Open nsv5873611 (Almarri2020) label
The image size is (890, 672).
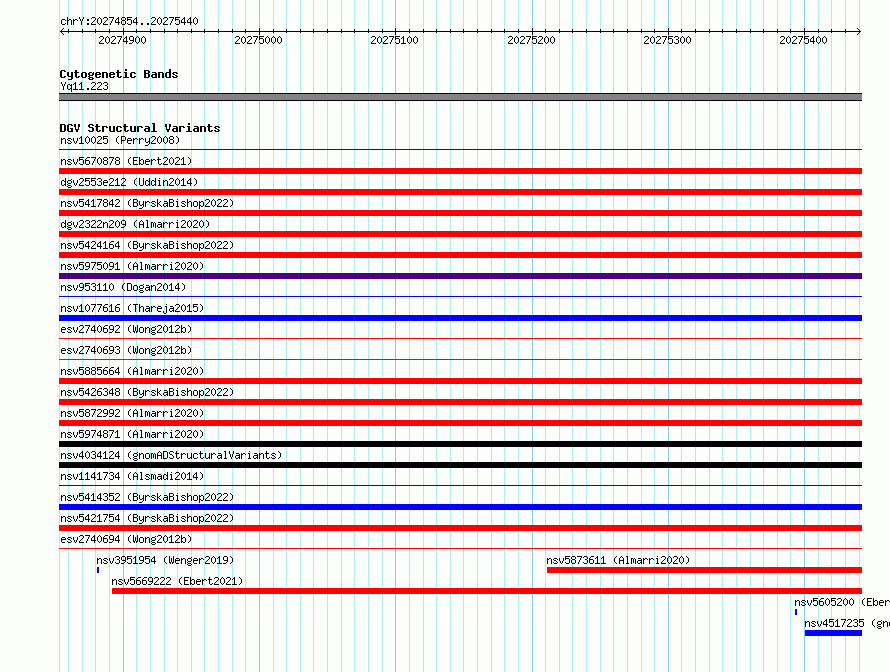pyautogui.click(x=618, y=560)
